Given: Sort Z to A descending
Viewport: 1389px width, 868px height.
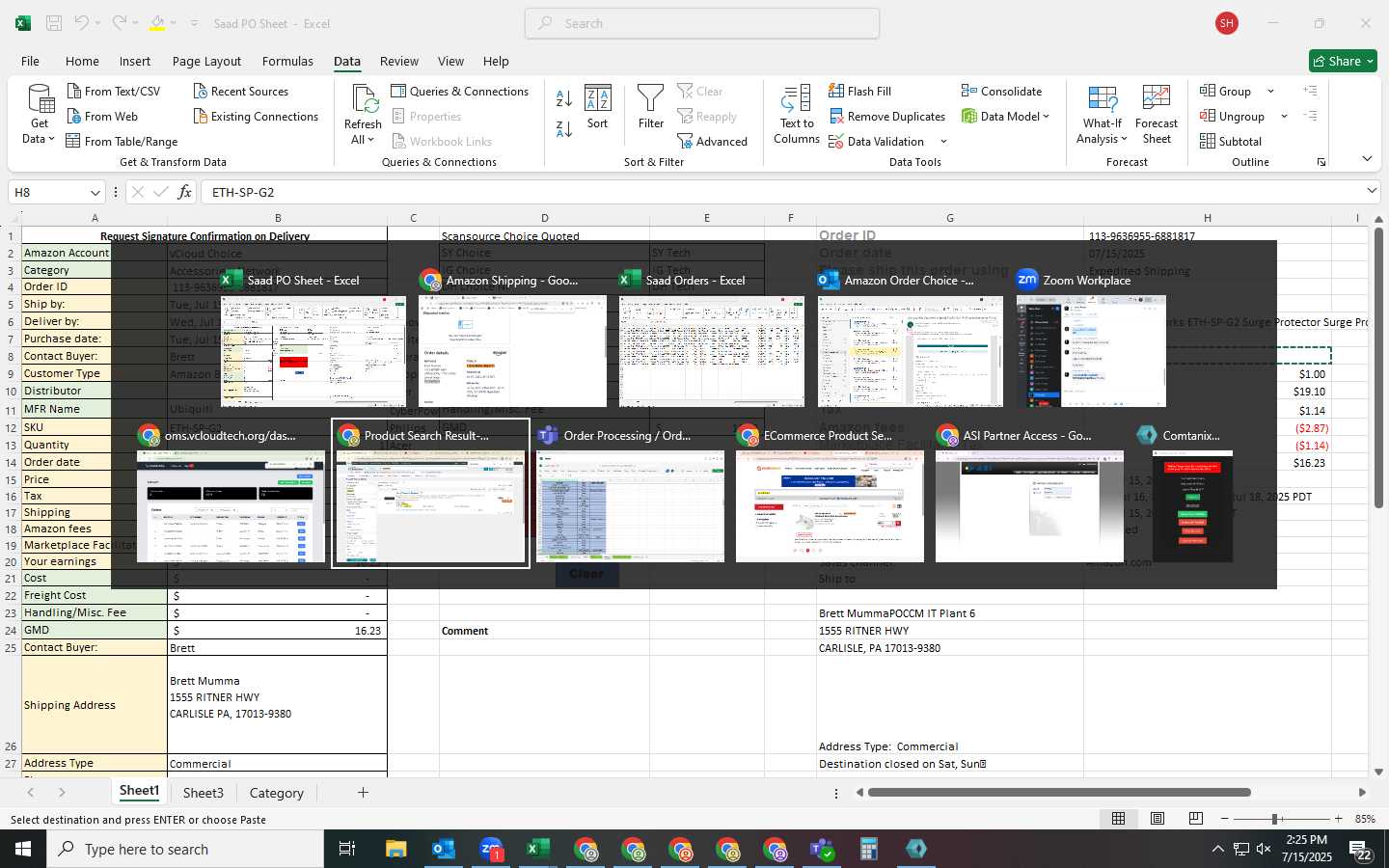Looking at the screenshot, I should 564,128.
